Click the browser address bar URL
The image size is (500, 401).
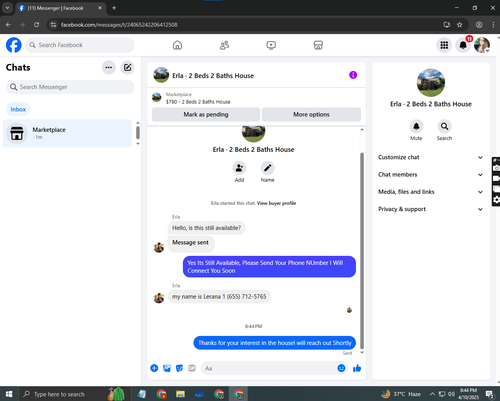point(119,25)
